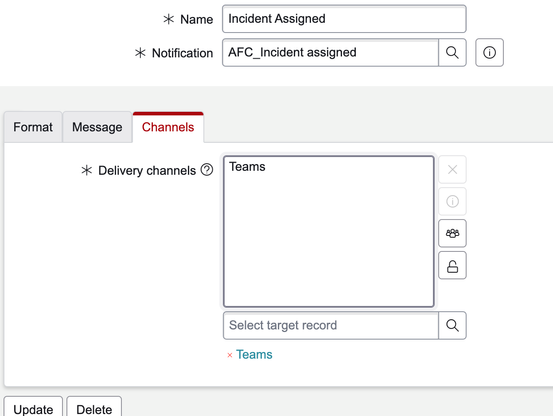Viewport: 553px width, 416px height.
Task: Switch to the Message tab
Action: [x=97, y=127]
